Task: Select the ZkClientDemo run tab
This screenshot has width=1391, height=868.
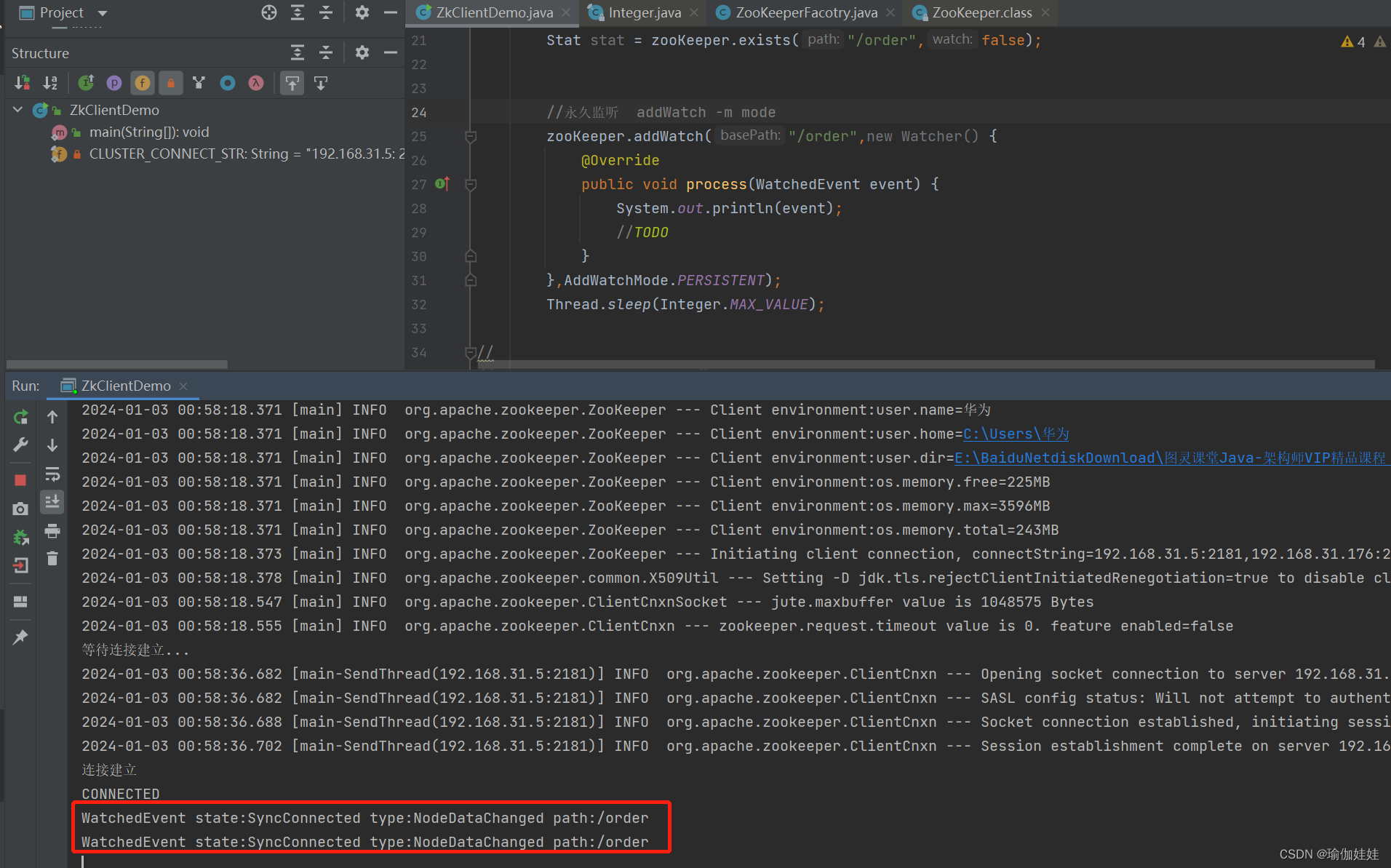Action: pos(126,386)
